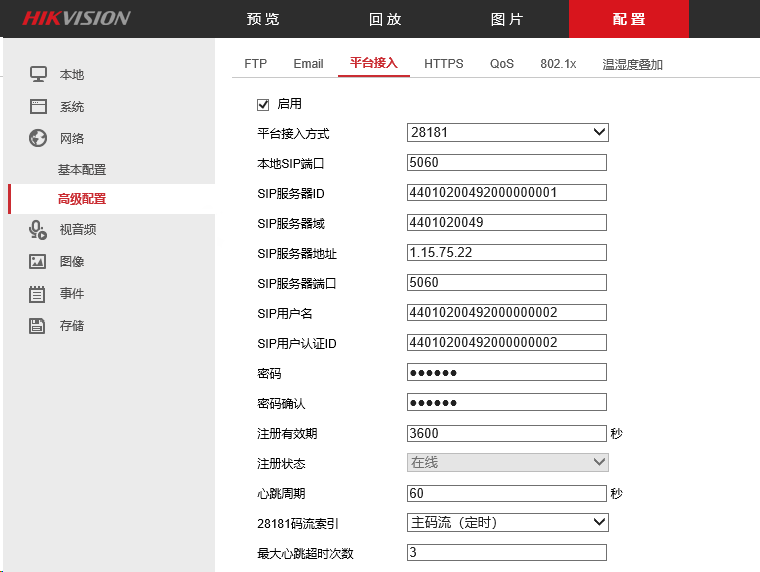This screenshot has width=760, height=572.
Task: Expand the 28181码流索引 dropdown
Action: tap(507, 522)
